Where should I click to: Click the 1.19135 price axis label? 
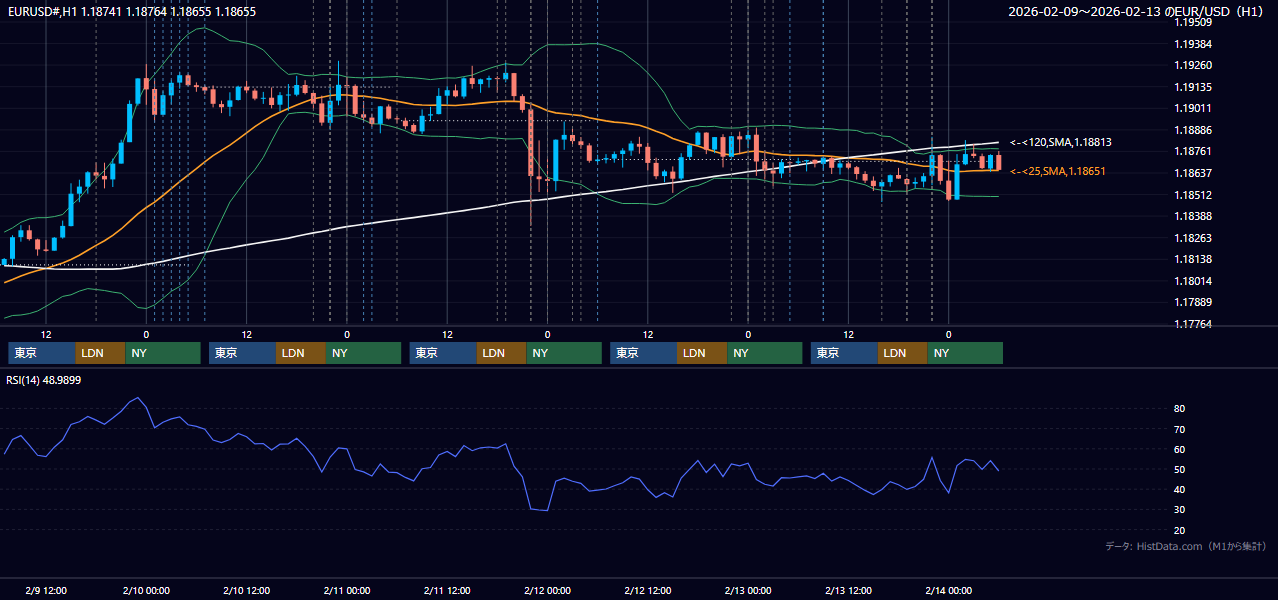tap(1192, 87)
